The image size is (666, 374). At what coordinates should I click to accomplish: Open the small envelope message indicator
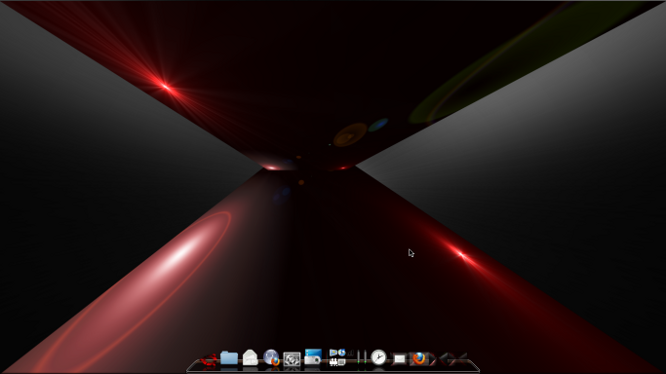pos(399,359)
